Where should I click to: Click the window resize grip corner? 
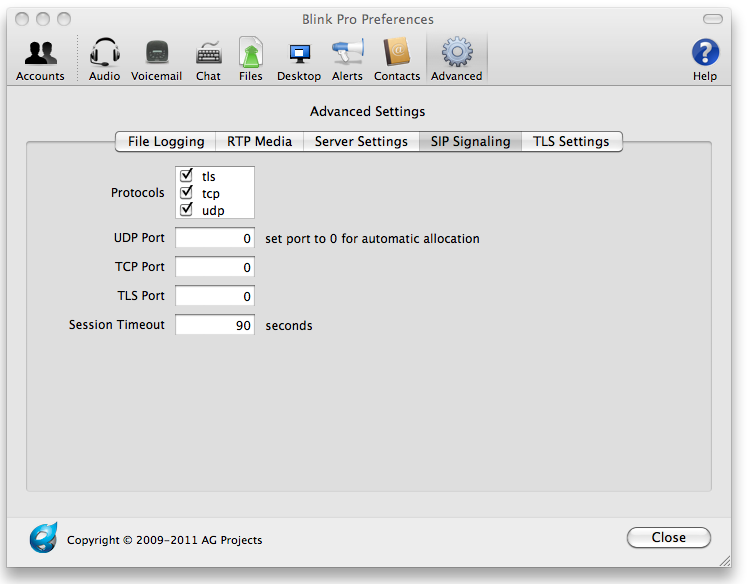click(725, 561)
